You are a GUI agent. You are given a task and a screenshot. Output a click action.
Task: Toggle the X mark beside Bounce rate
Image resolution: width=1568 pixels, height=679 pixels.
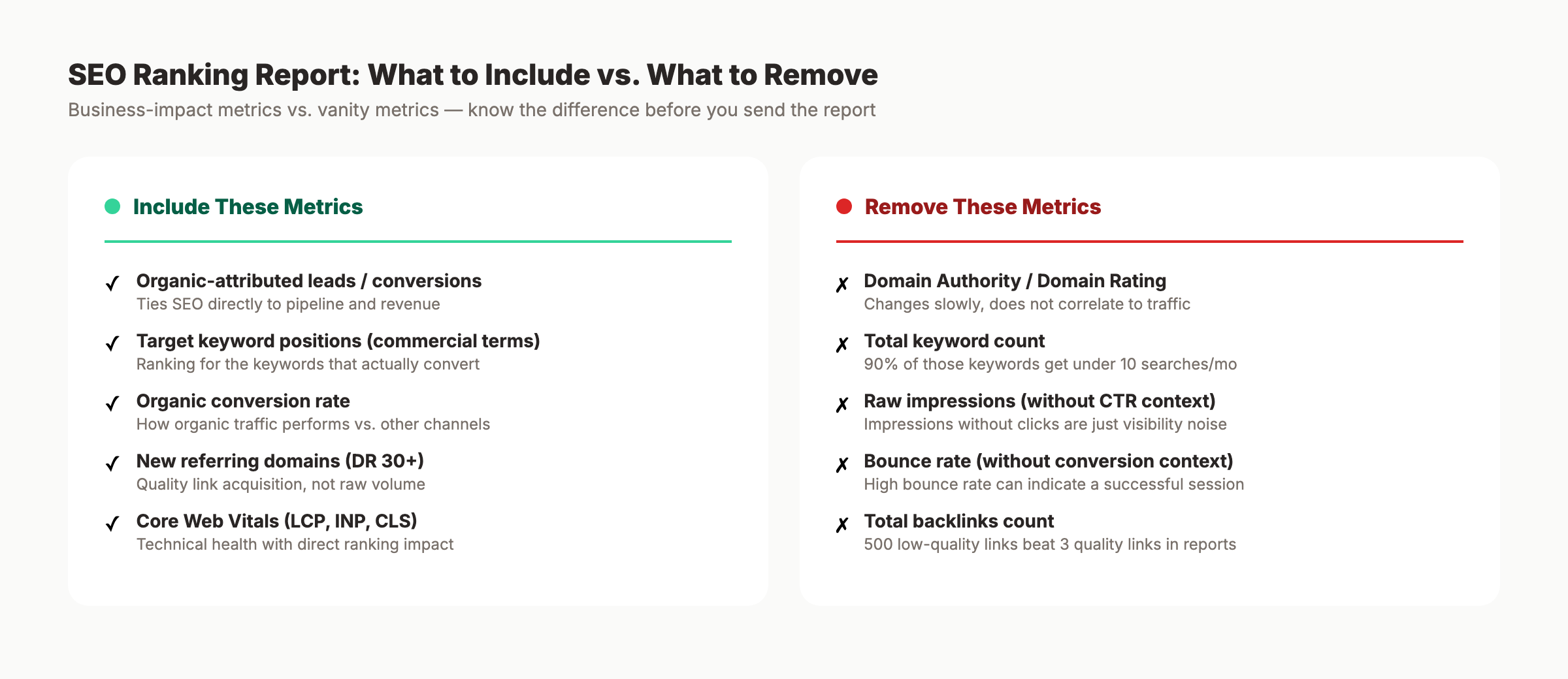[841, 462]
